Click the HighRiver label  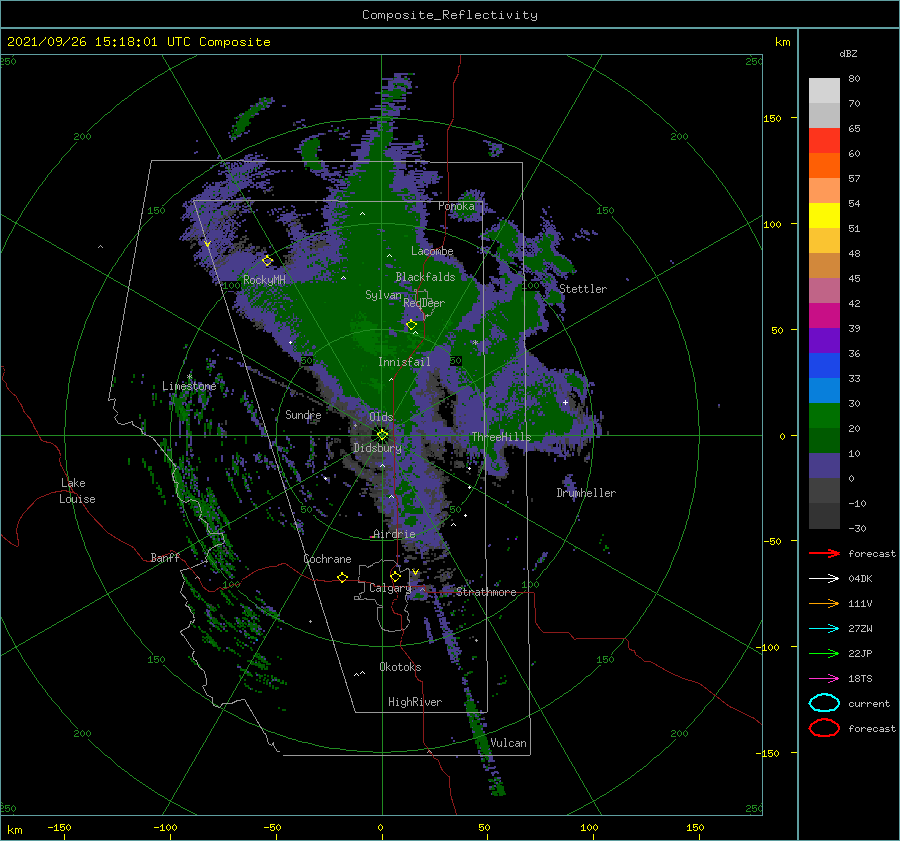(x=415, y=702)
